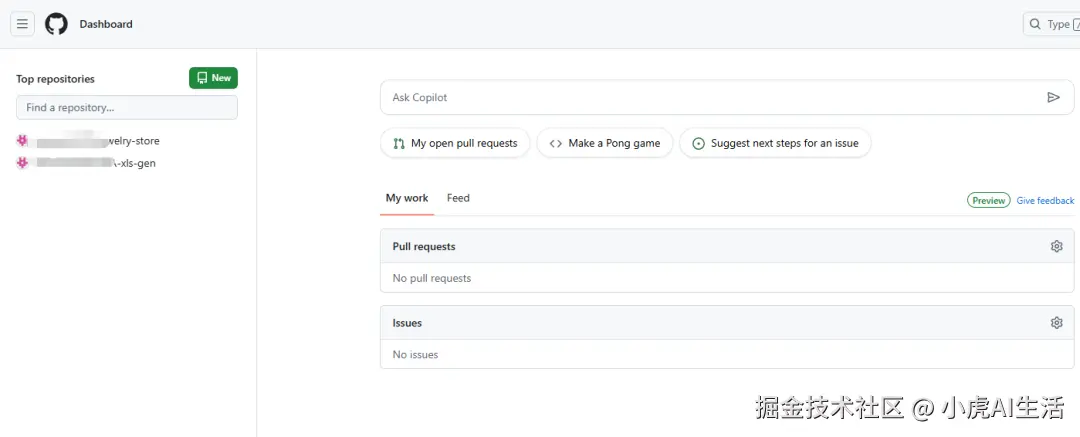Viewport: 1080px width, 437px height.
Task: Open the hamburger navigation menu
Action: click(22, 24)
